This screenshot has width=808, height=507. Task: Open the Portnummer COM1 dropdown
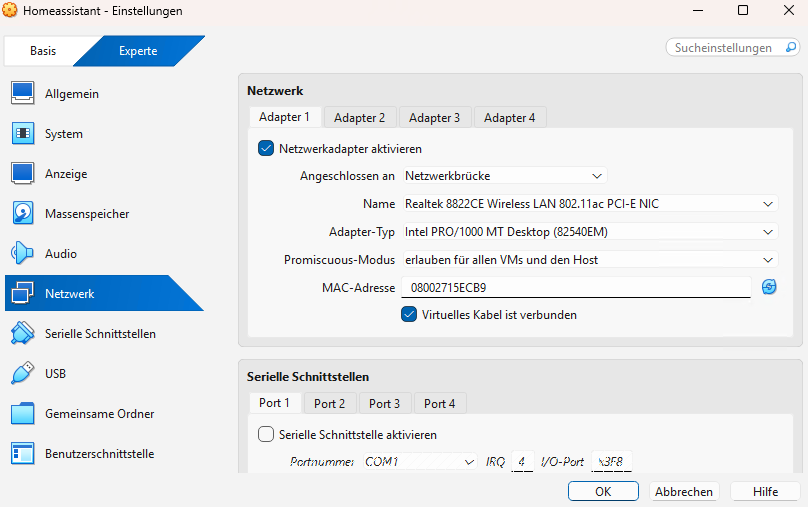coord(420,462)
